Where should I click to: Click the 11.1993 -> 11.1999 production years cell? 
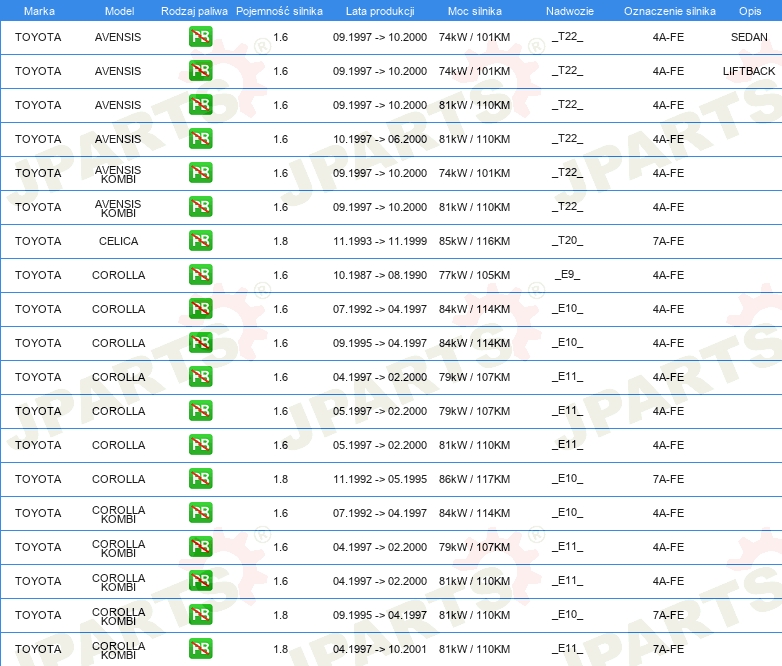pos(380,241)
